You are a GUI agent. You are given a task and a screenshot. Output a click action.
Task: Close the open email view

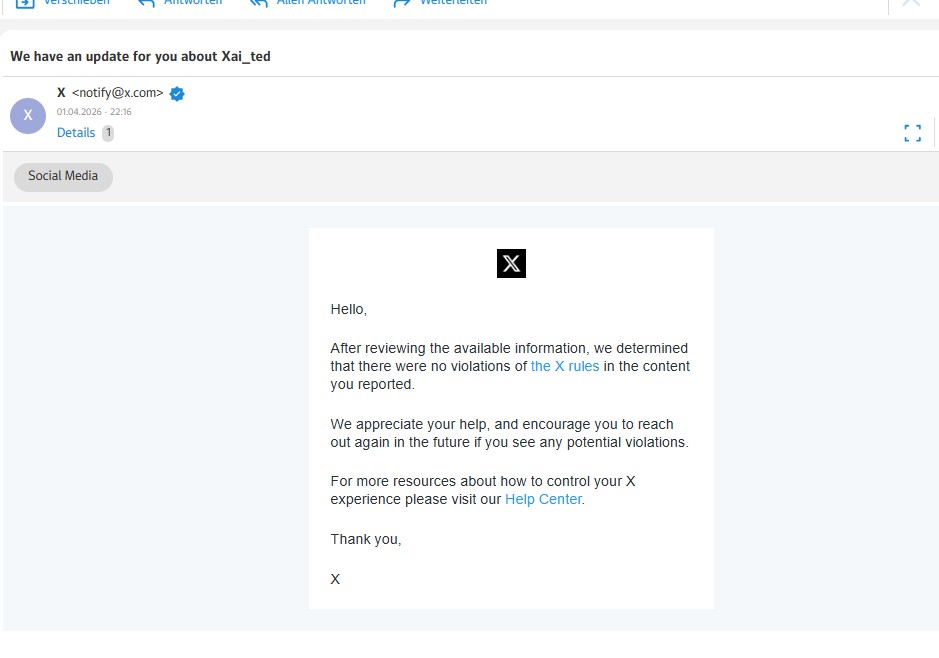909,3
